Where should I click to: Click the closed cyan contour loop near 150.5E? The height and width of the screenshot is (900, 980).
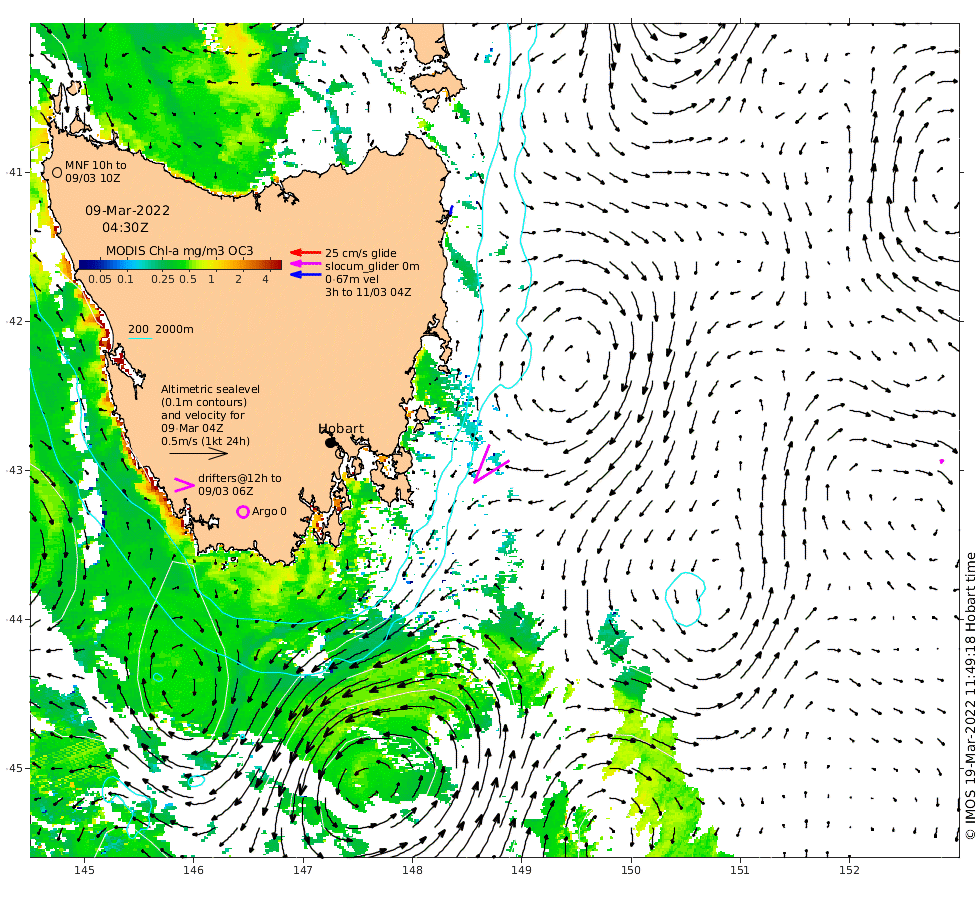(685, 599)
